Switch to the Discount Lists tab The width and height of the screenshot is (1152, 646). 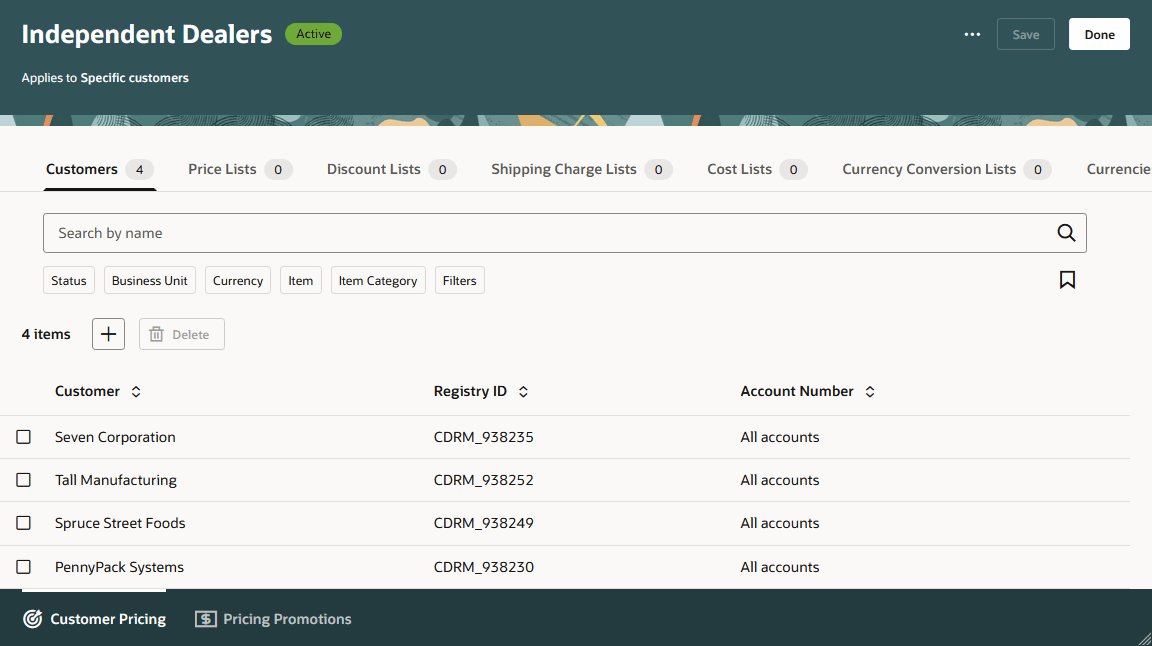pos(392,170)
